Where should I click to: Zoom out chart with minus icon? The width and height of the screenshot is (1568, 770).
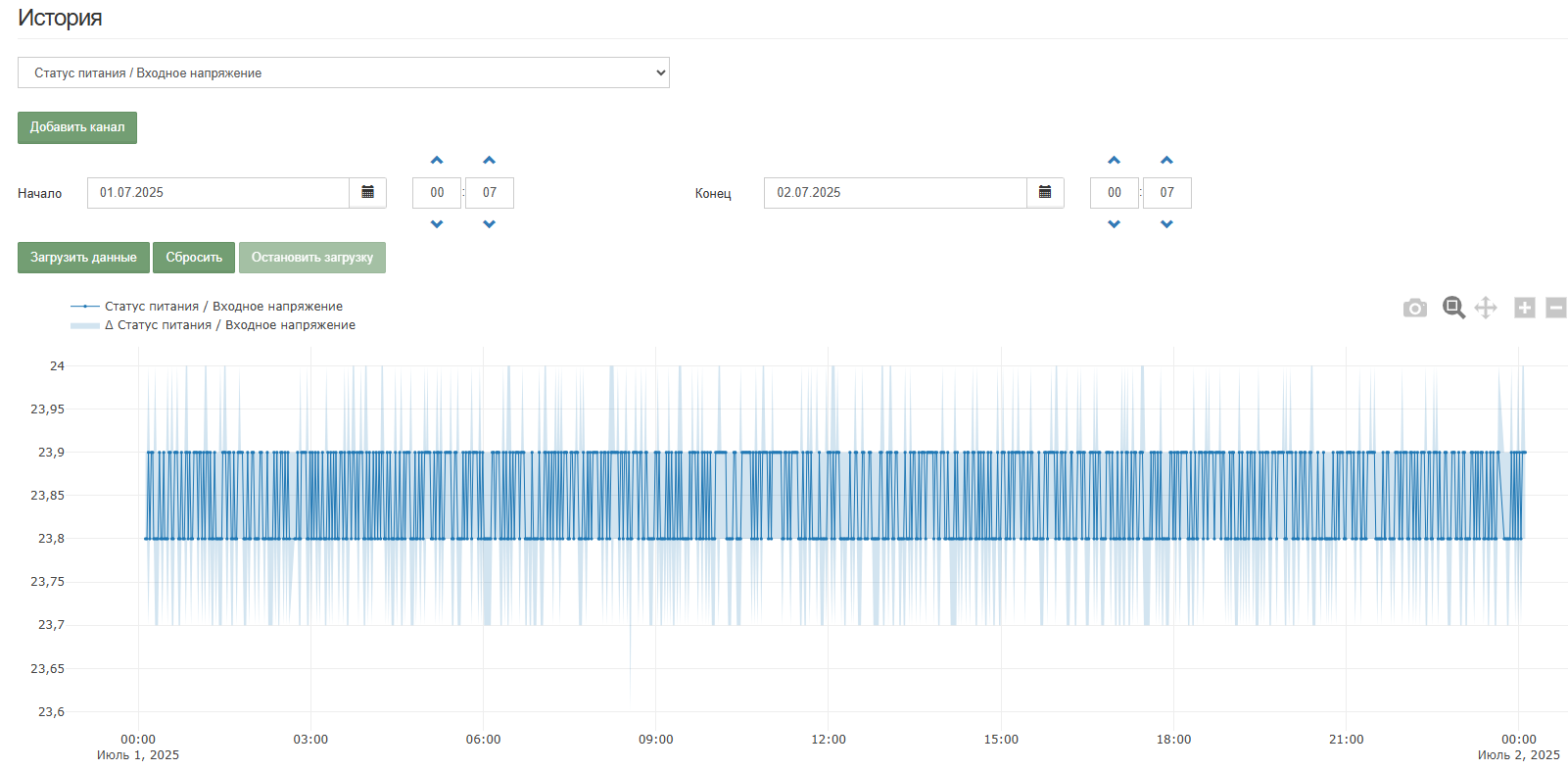click(x=1556, y=308)
